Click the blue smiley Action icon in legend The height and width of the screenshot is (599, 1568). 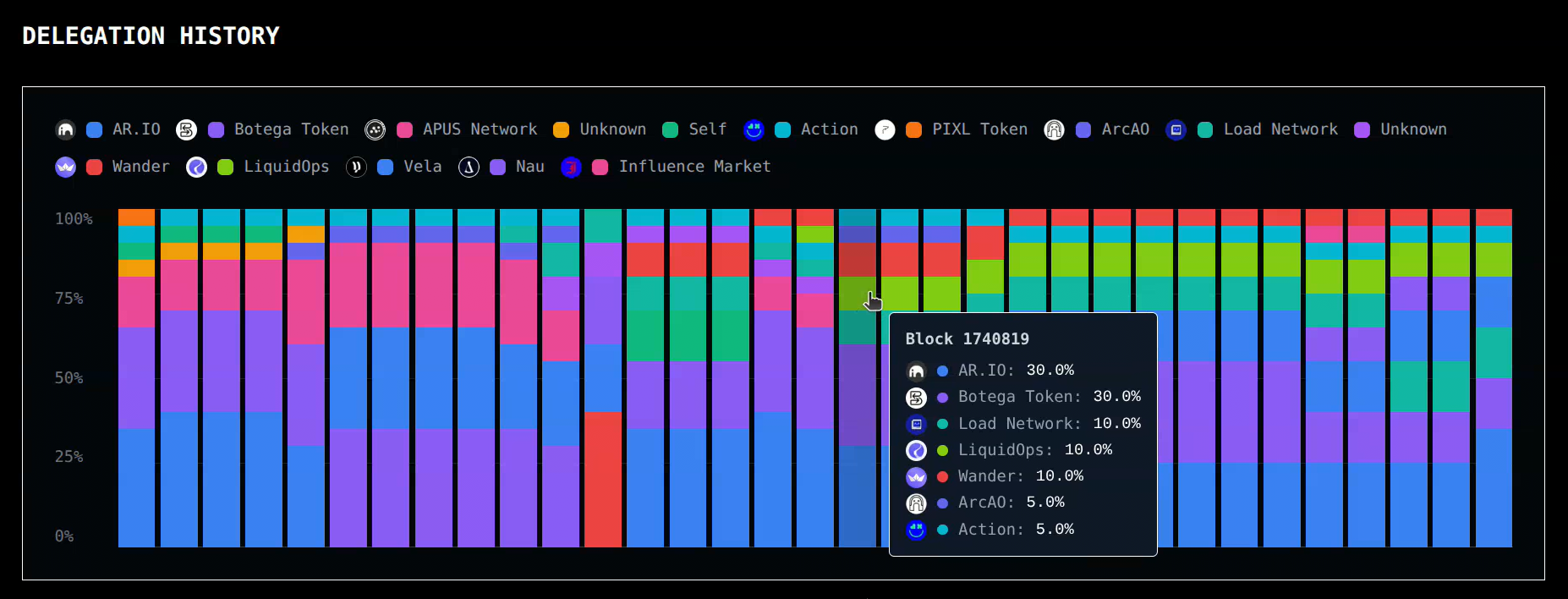click(x=754, y=129)
